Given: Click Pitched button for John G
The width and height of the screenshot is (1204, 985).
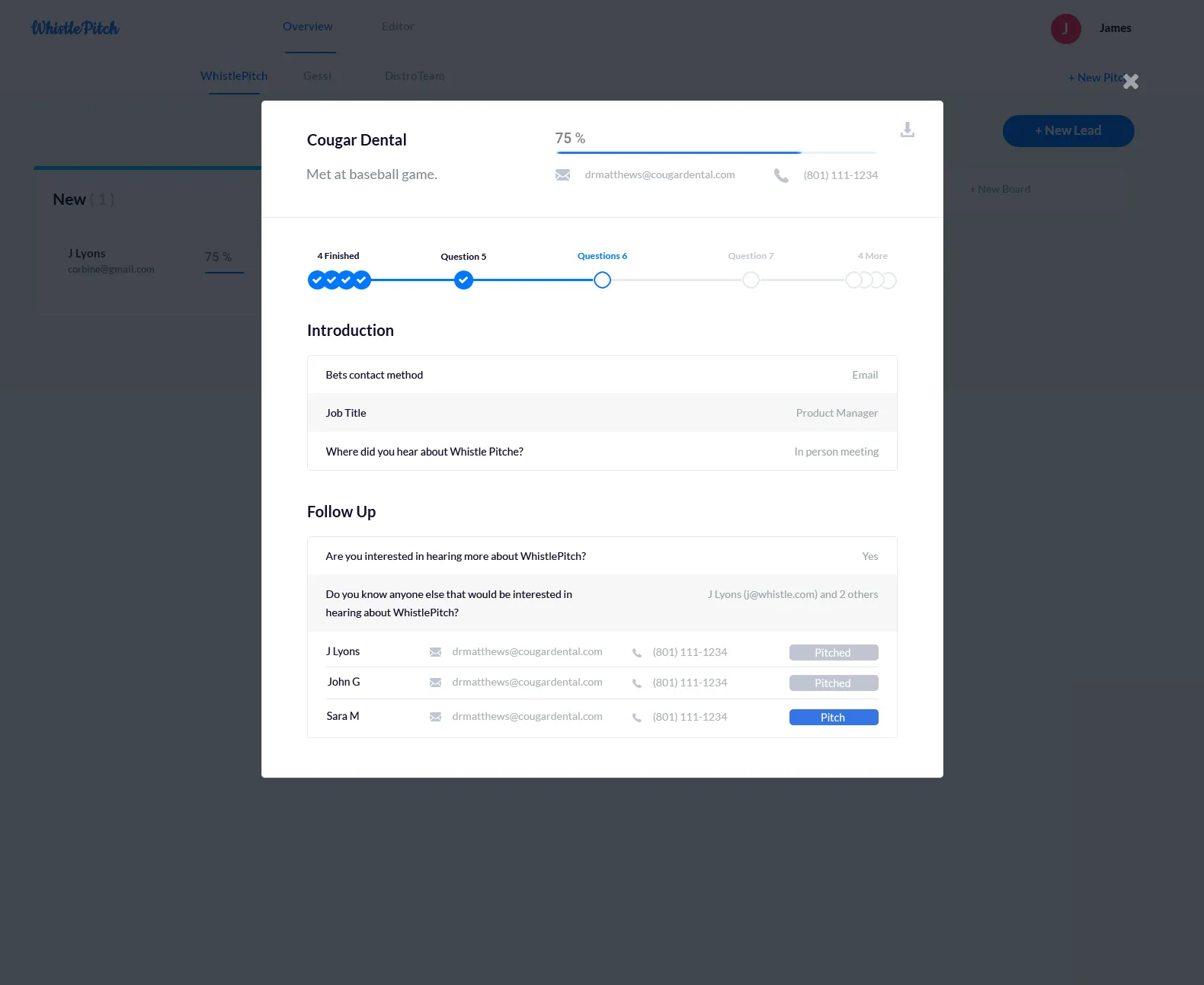Looking at the screenshot, I should [x=834, y=683].
